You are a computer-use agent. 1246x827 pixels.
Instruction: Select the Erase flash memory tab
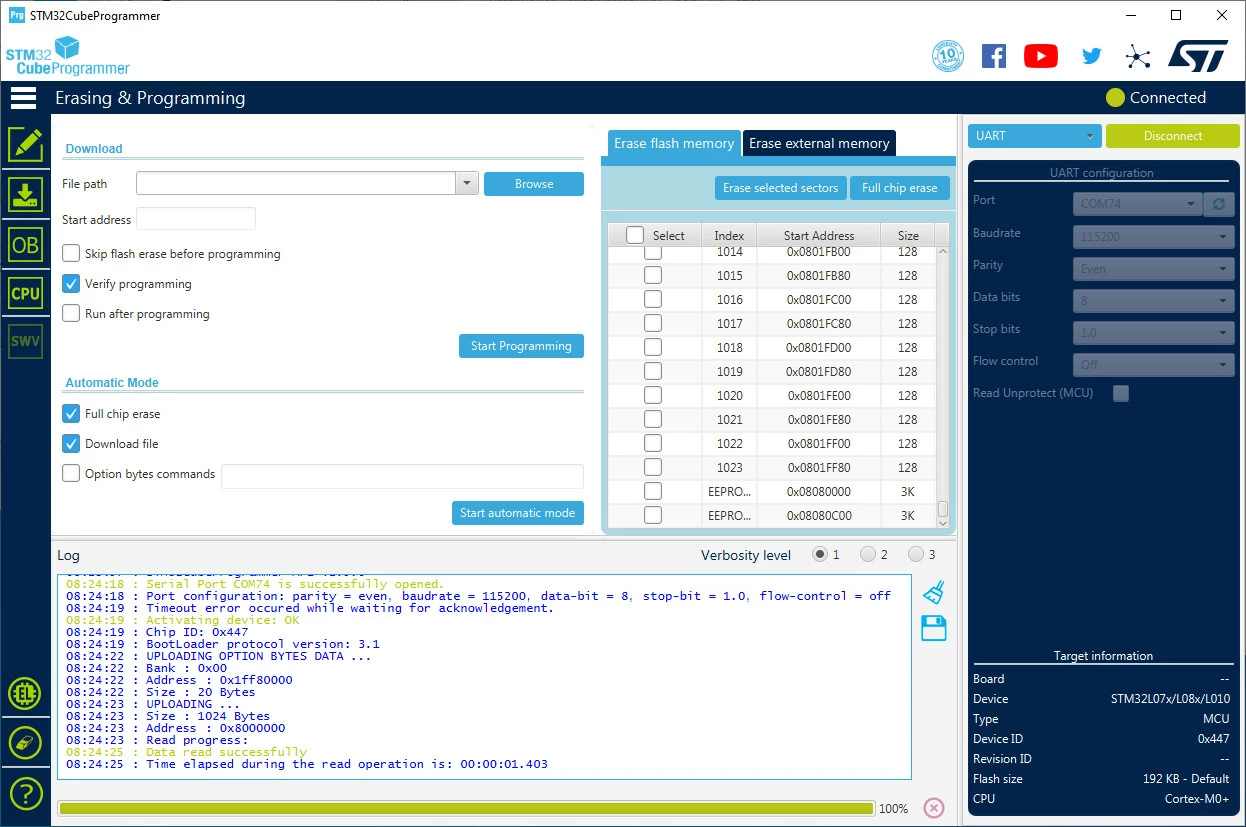click(x=674, y=143)
